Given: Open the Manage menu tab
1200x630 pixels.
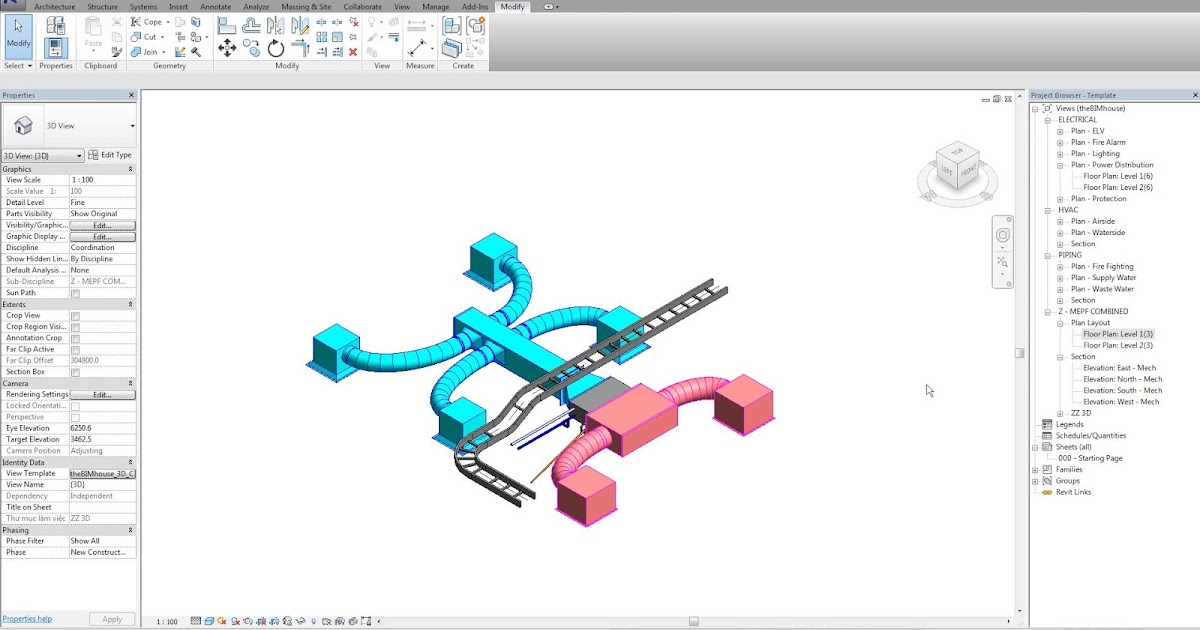Looking at the screenshot, I should 436,6.
